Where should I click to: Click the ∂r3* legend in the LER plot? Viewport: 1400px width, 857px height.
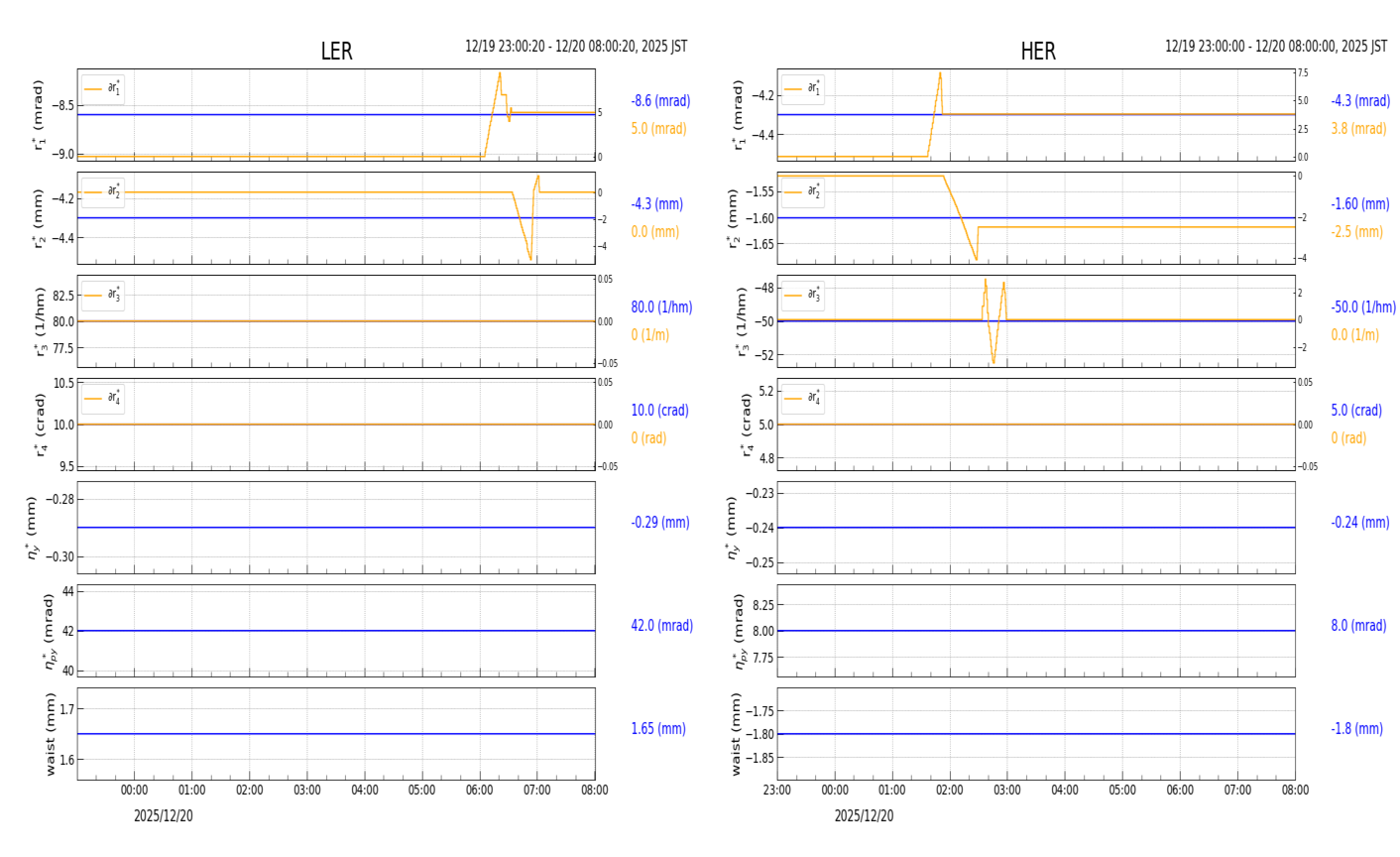click(x=103, y=295)
